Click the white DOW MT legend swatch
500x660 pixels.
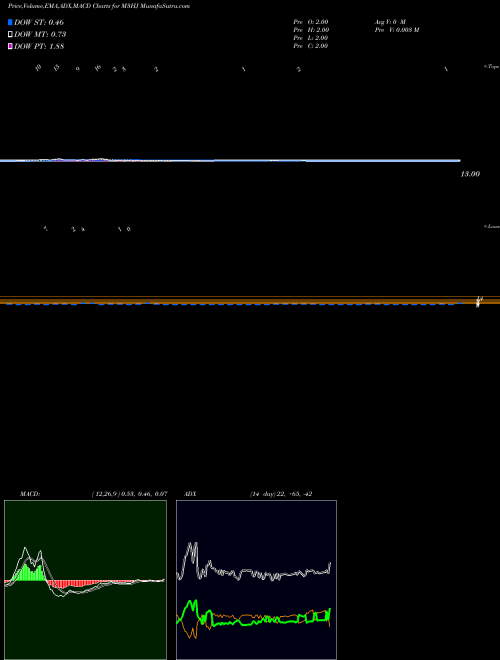10,35
